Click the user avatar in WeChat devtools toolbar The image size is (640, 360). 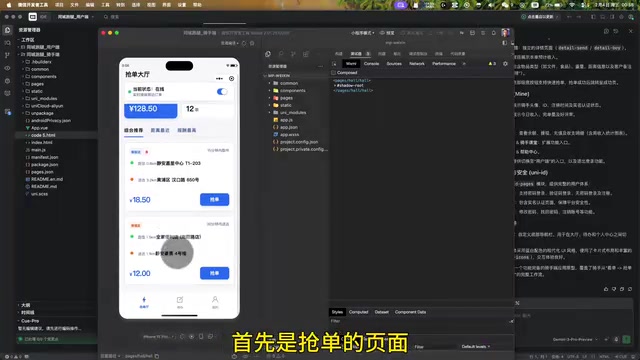tap(505, 33)
